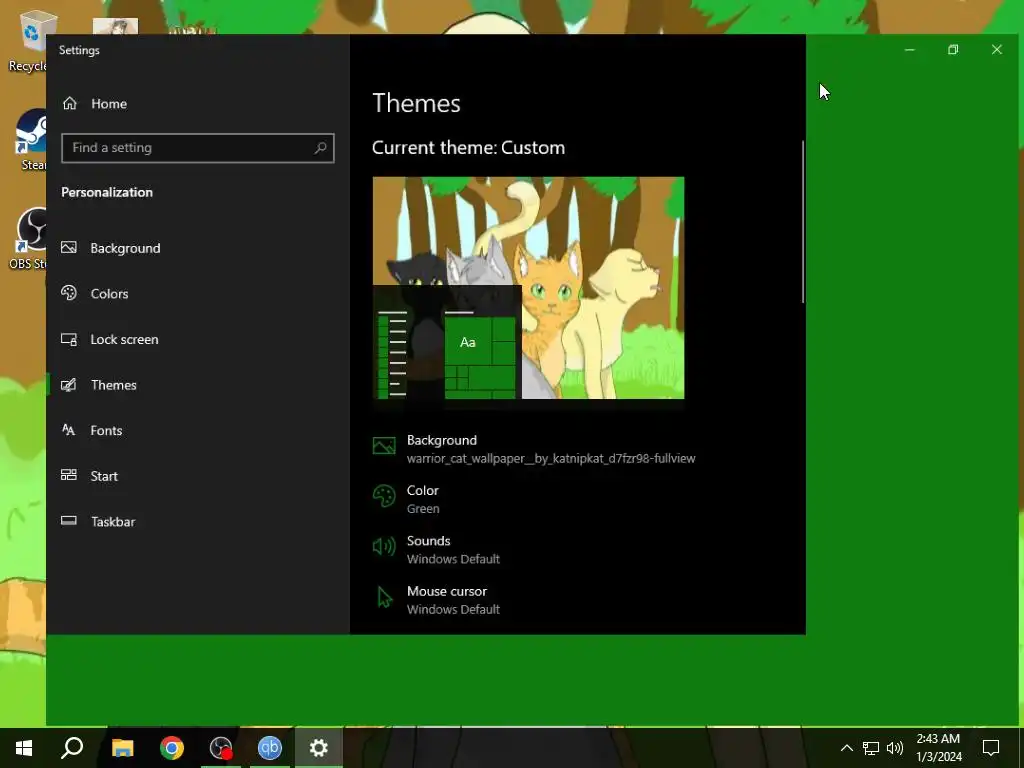Viewport: 1024px width, 768px height.
Task: Open the Action Center notifications icon
Action: click(x=991, y=748)
